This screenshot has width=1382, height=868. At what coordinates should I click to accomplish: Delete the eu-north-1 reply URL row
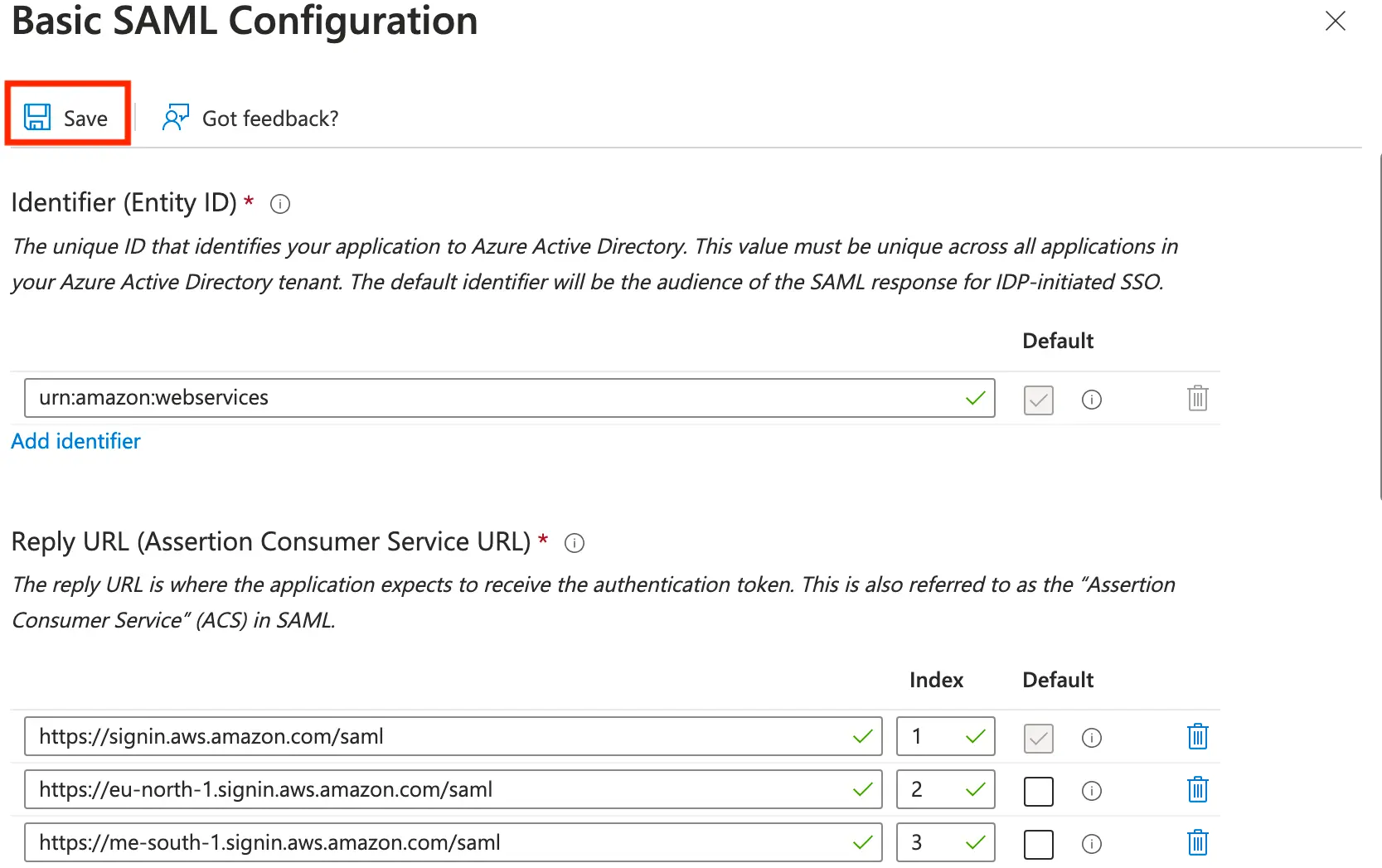coord(1197,790)
